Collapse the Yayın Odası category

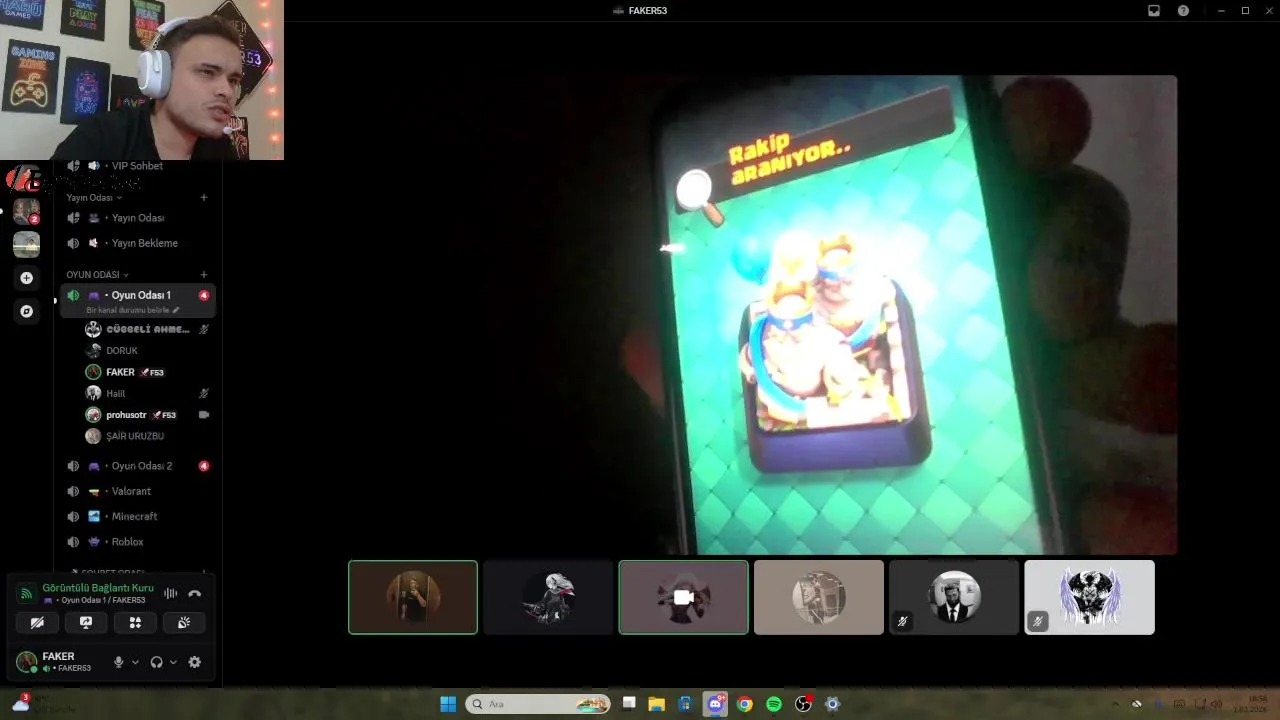(94, 197)
